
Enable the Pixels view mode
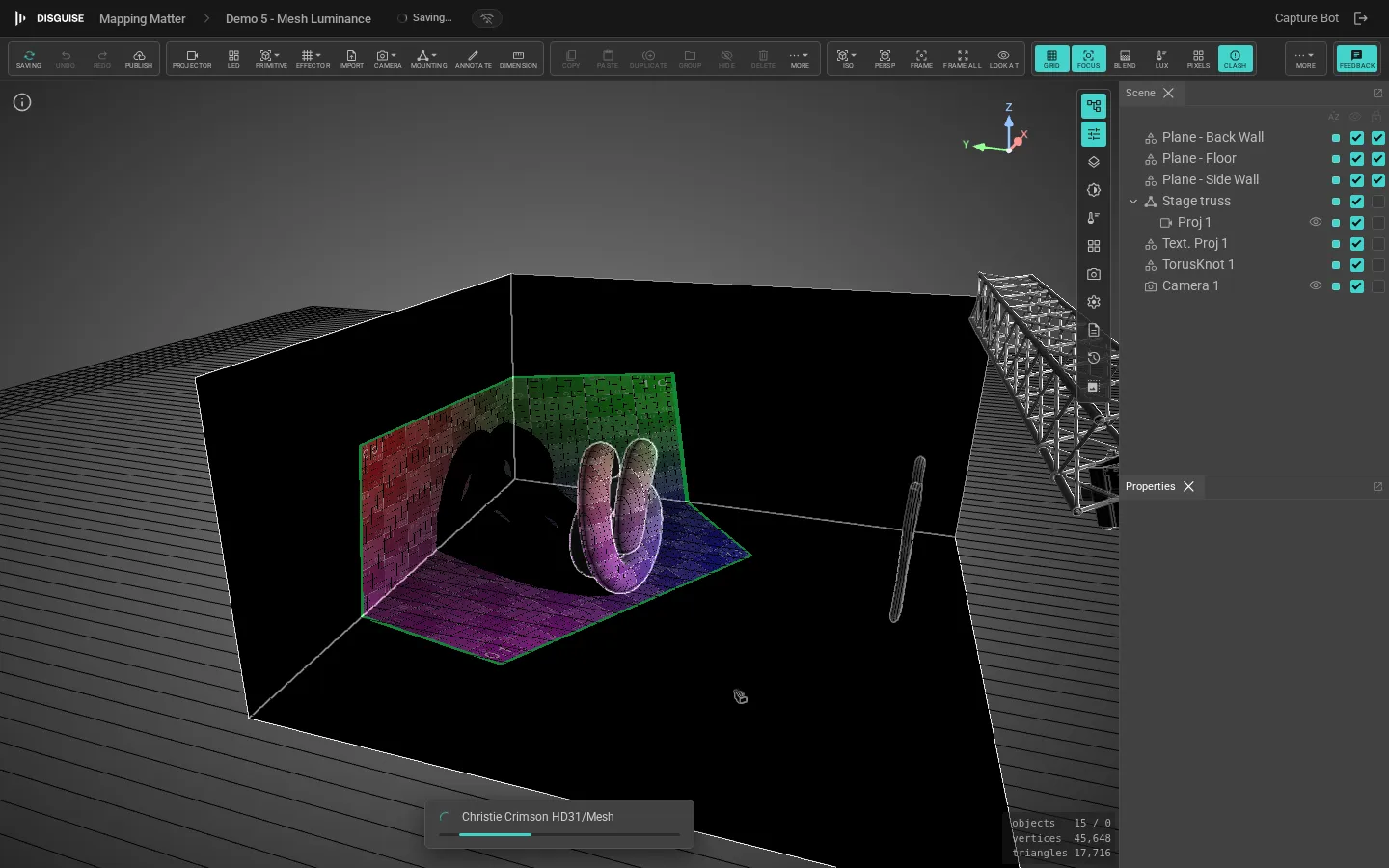click(x=1198, y=59)
